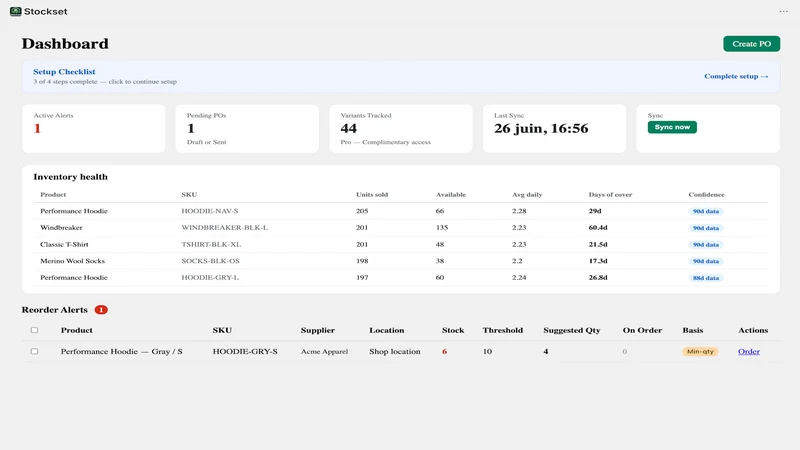This screenshot has height=450, width=800.
Task: Click the Dashboard page title
Action: click(x=65, y=44)
